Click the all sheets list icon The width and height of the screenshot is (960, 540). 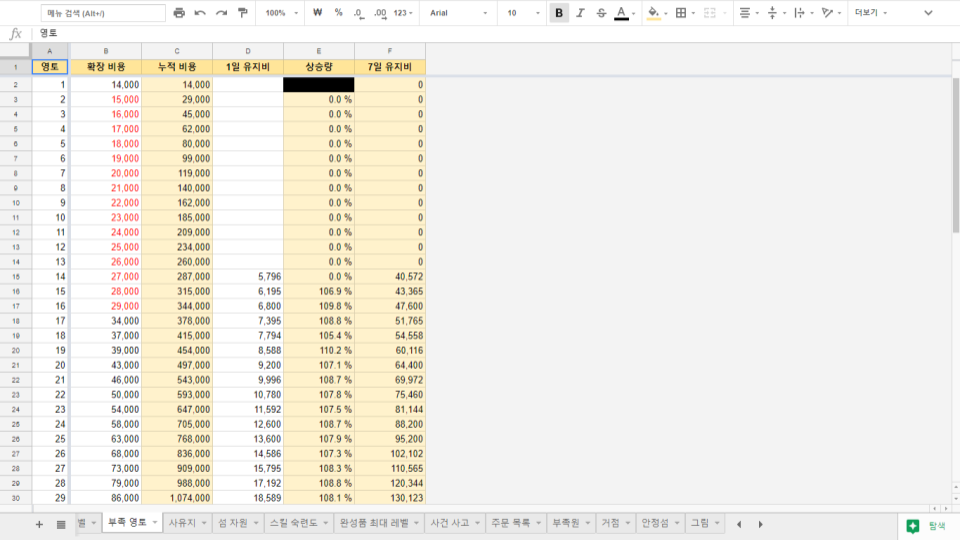tap(61, 524)
